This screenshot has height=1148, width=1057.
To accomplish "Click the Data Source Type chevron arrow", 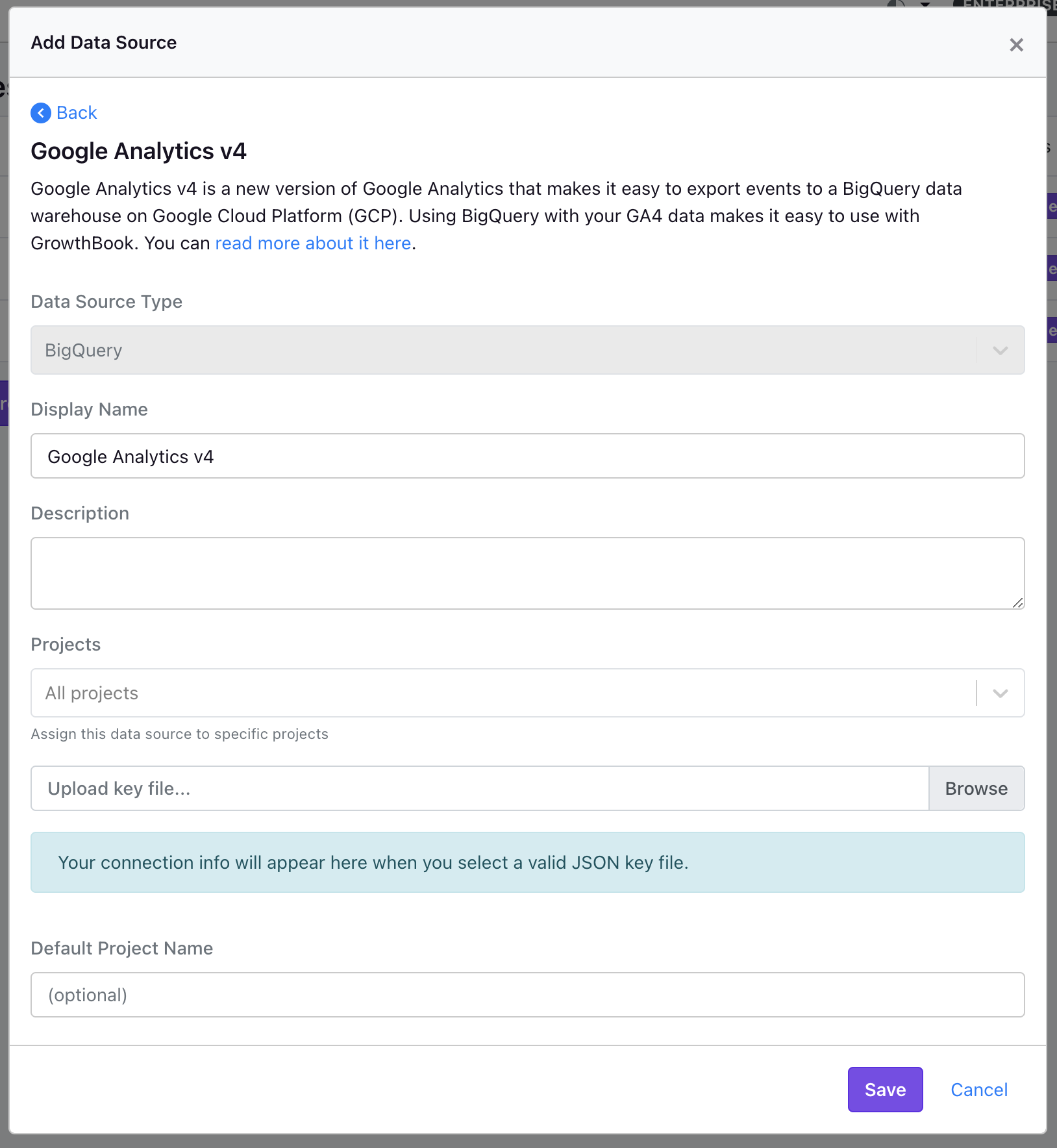I will tap(1000, 351).
